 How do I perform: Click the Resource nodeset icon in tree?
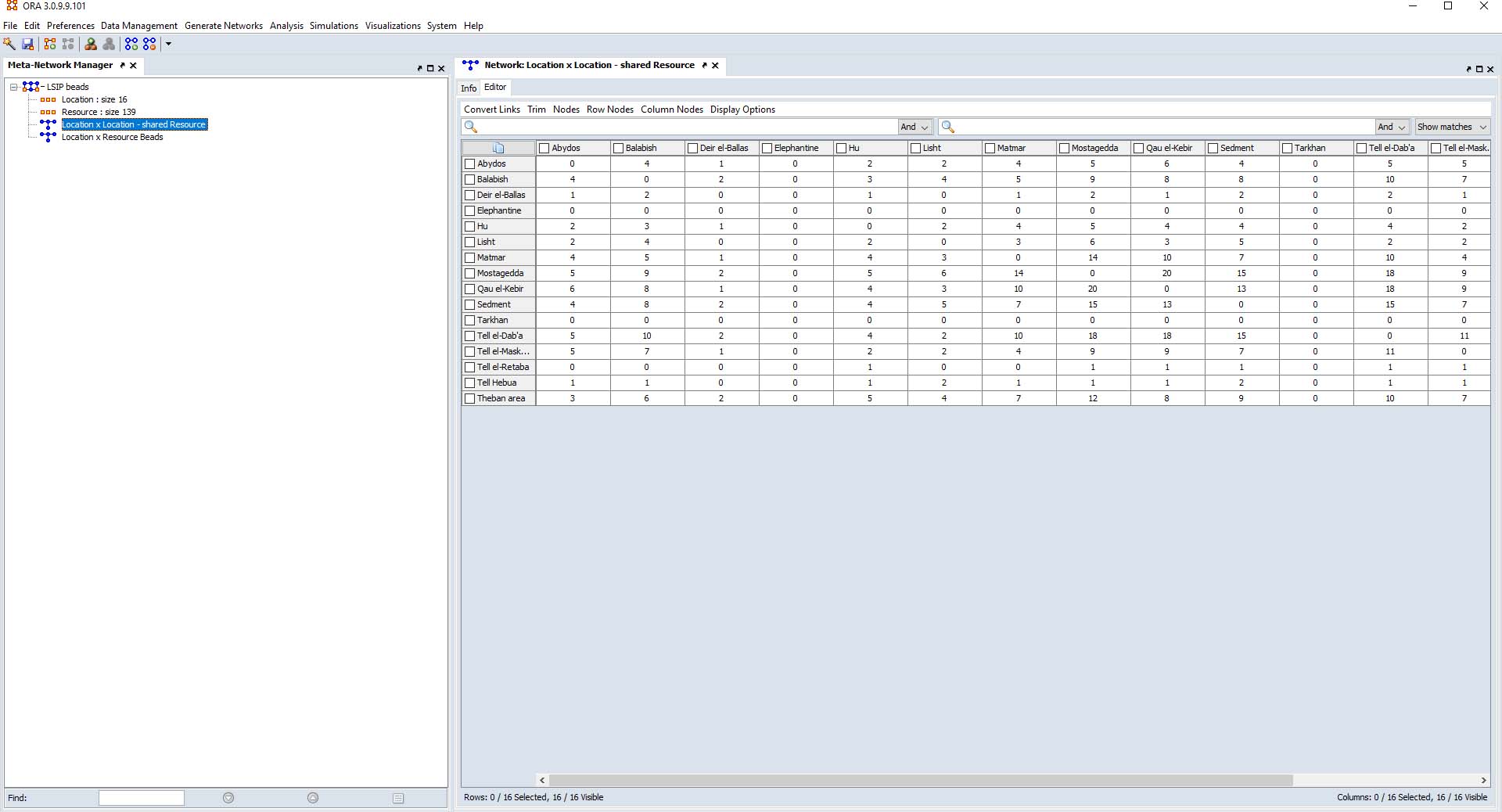(48, 112)
